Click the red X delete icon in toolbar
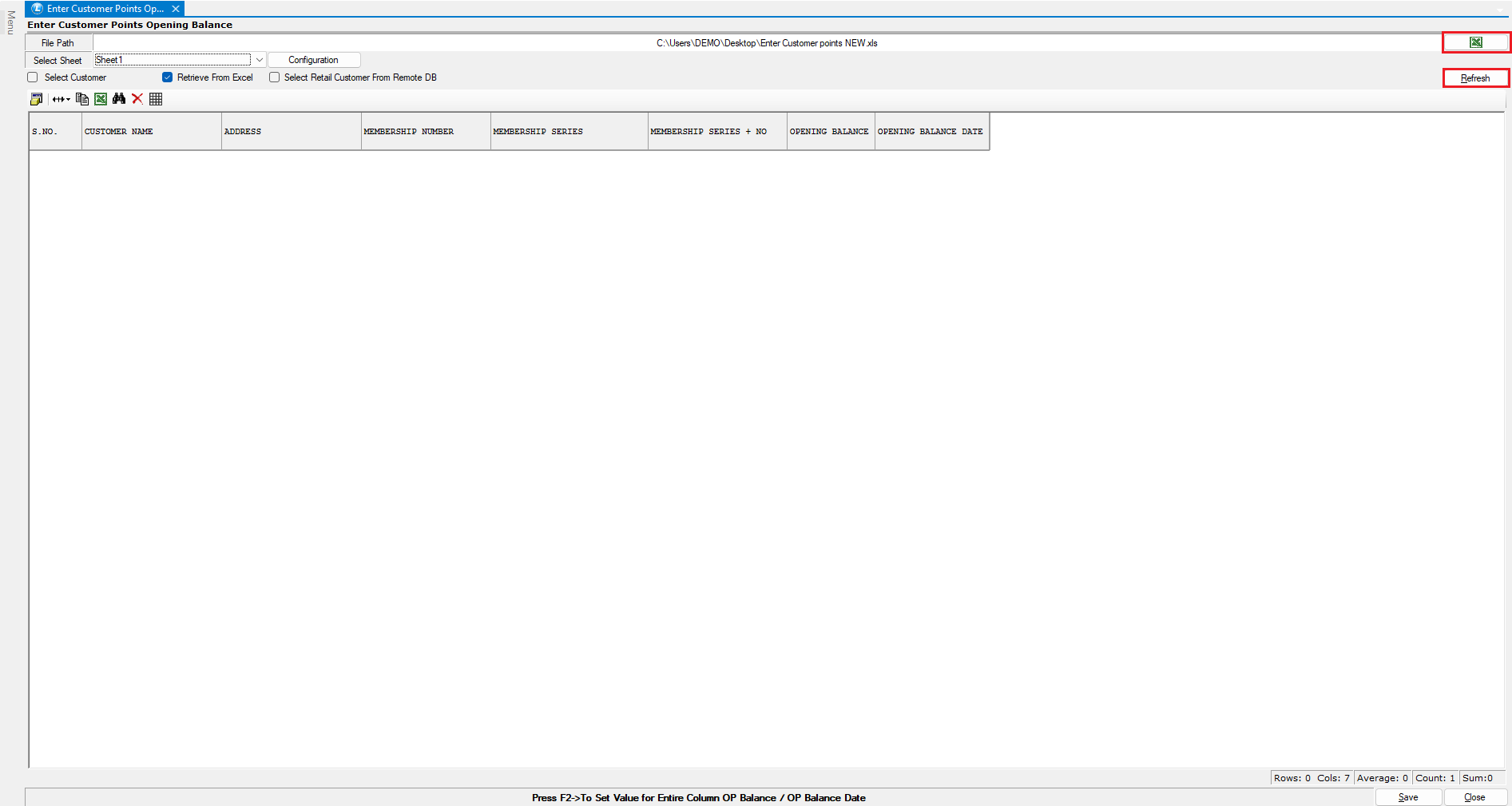Image resolution: width=1512 pixels, height=806 pixels. pos(137,99)
